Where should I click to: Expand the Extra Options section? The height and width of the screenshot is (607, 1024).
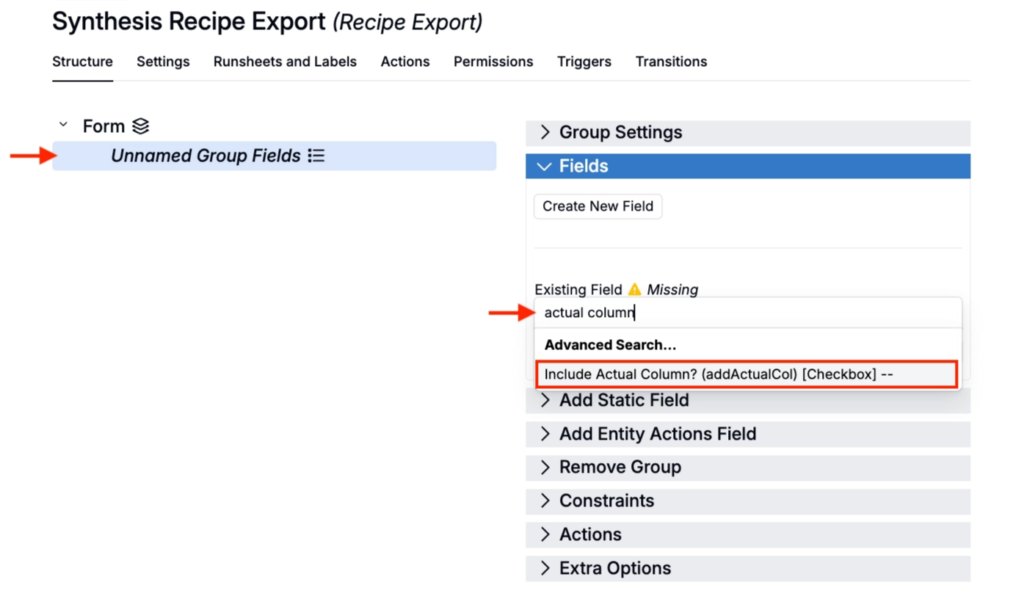(614, 568)
